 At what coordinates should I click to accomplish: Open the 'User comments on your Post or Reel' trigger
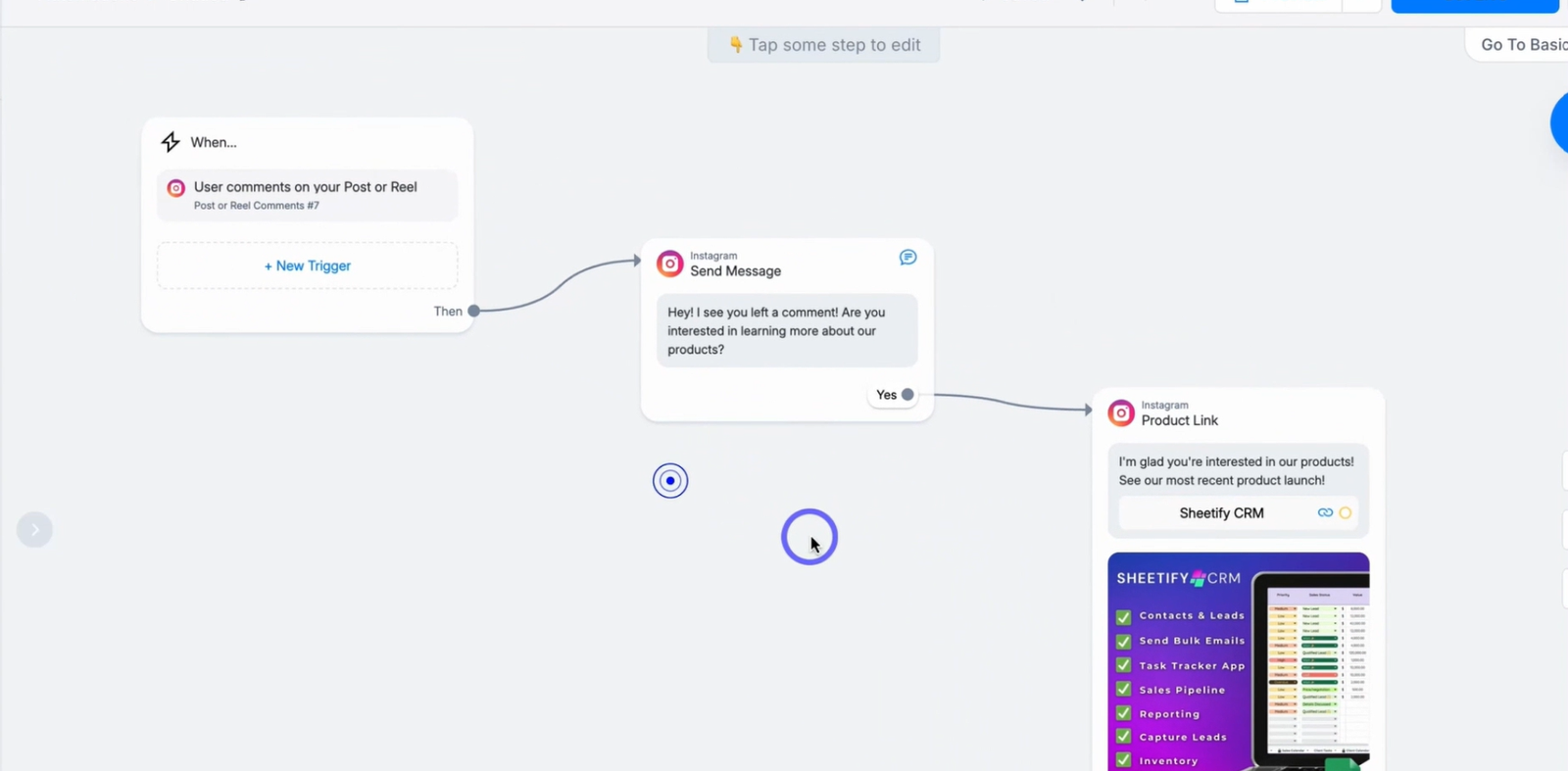307,195
